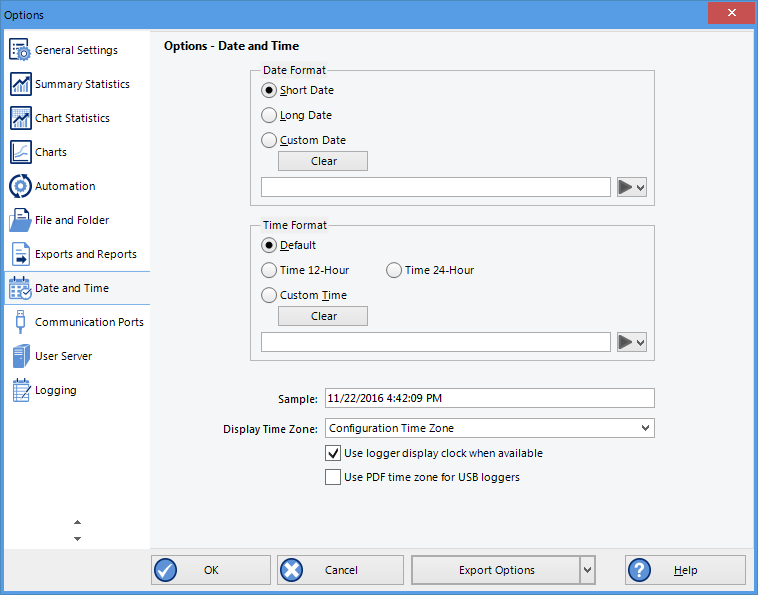Open the custom date format arrow menu
Viewport: 758px width, 595px height.
coord(632,187)
